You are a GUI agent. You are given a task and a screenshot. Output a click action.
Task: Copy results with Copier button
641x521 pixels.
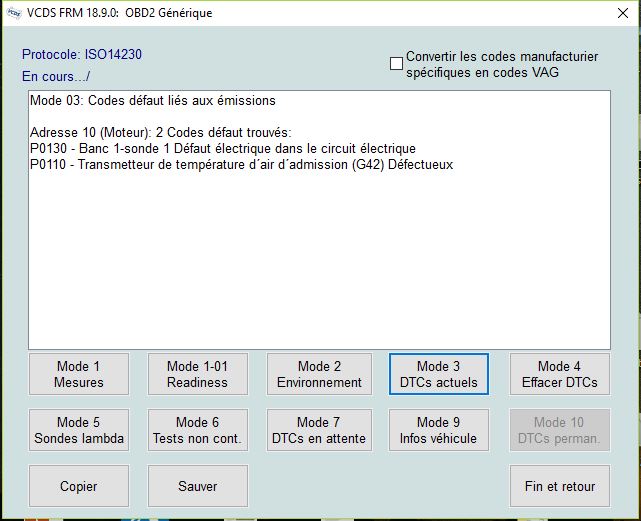coord(78,486)
